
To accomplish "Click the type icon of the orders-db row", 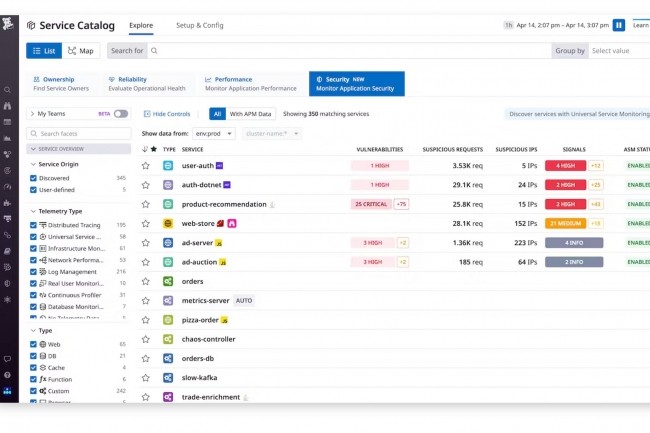I will click(x=168, y=358).
